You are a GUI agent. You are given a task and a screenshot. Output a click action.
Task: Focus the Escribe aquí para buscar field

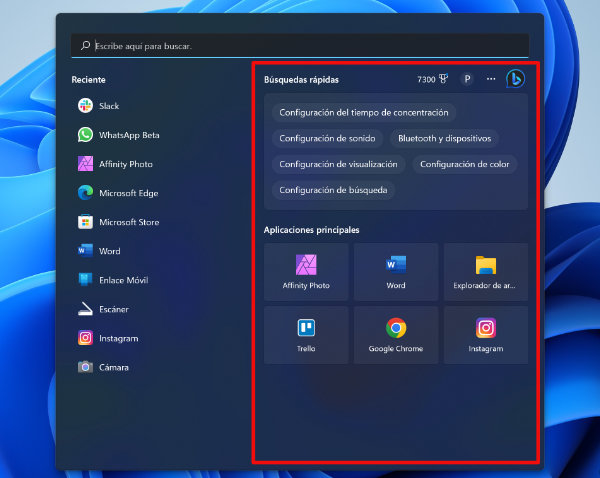[x=300, y=46]
